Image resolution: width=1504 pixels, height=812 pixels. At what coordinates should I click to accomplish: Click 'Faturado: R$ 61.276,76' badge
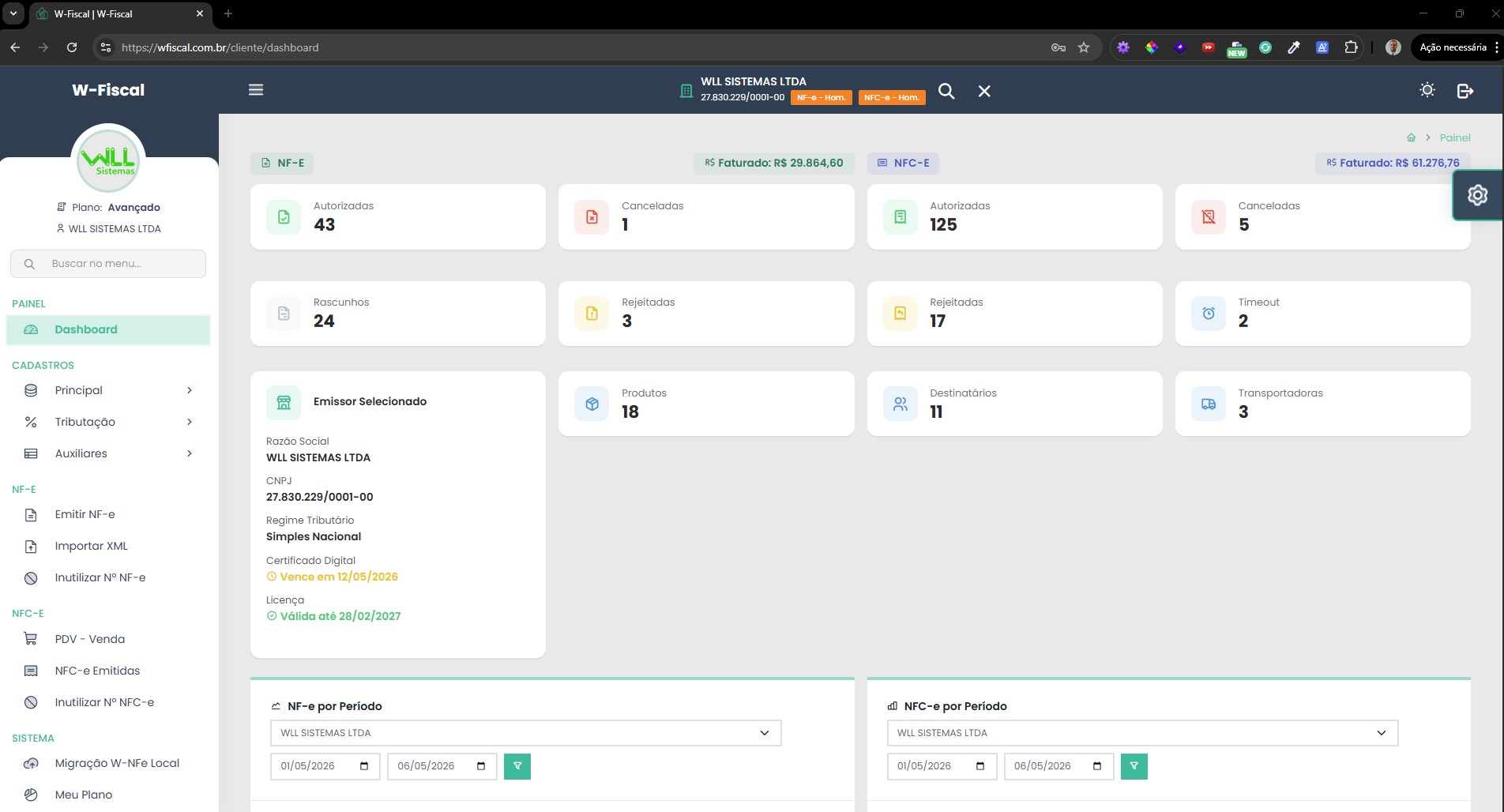click(1393, 164)
